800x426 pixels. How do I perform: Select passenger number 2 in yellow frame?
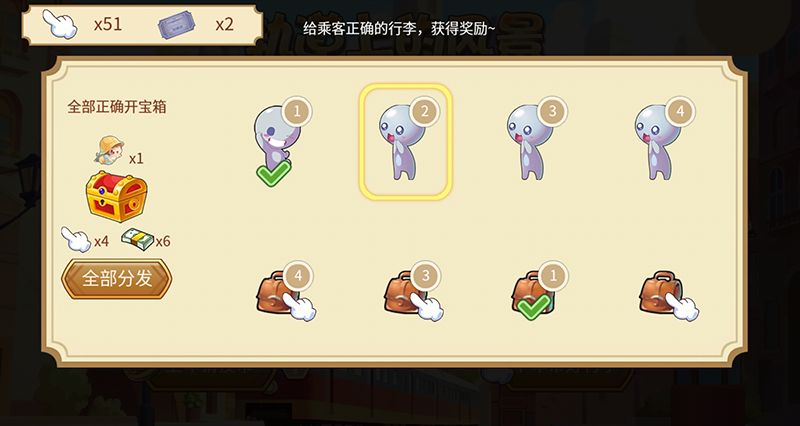pos(406,141)
